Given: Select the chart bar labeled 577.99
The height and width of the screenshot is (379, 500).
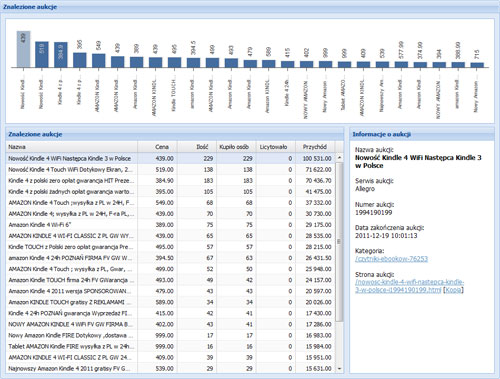Looking at the screenshot, I should (x=401, y=64).
